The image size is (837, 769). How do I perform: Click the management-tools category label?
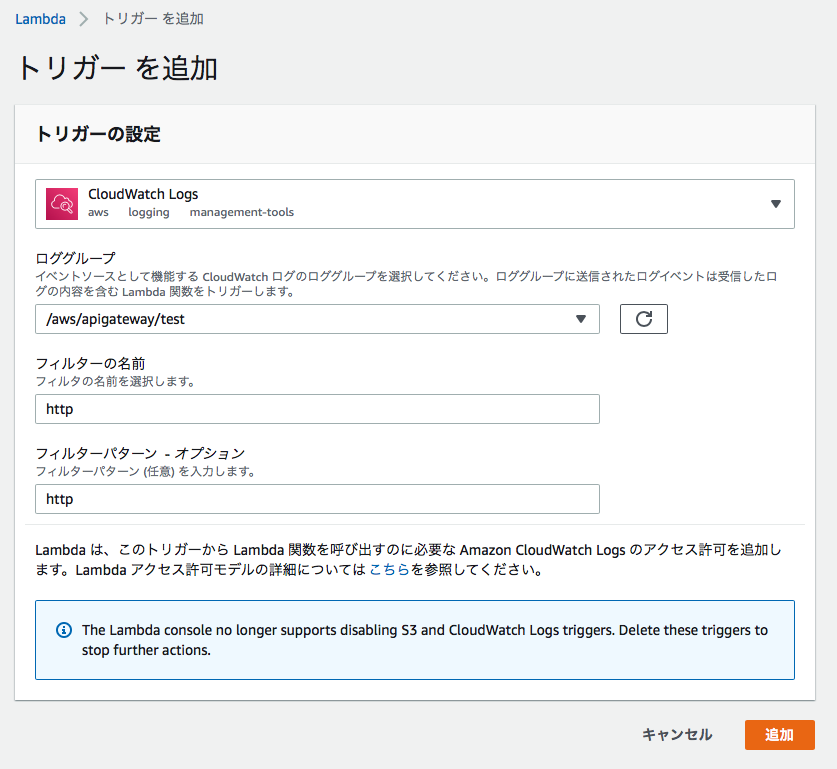pyautogui.click(x=241, y=213)
